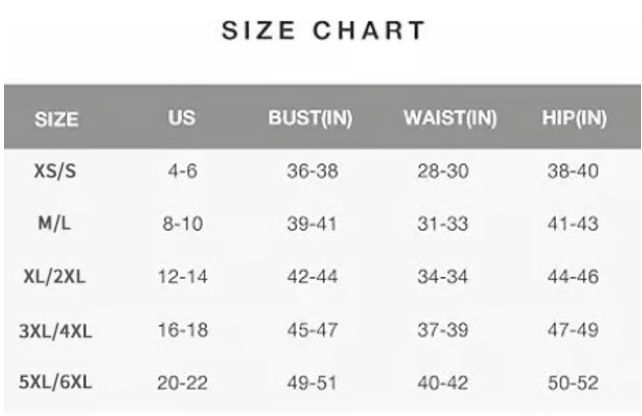Select the 3XL/4XL size row label
This screenshot has width=642, height=416.
click(56, 330)
